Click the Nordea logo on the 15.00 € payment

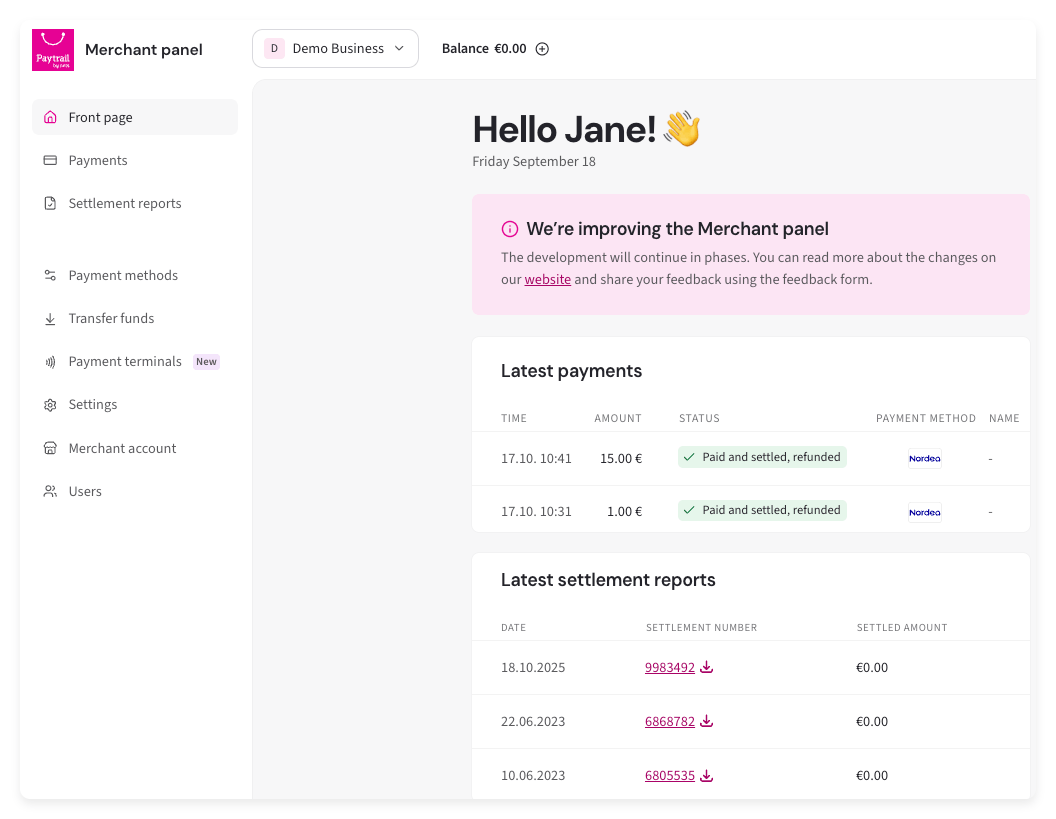[x=925, y=459]
